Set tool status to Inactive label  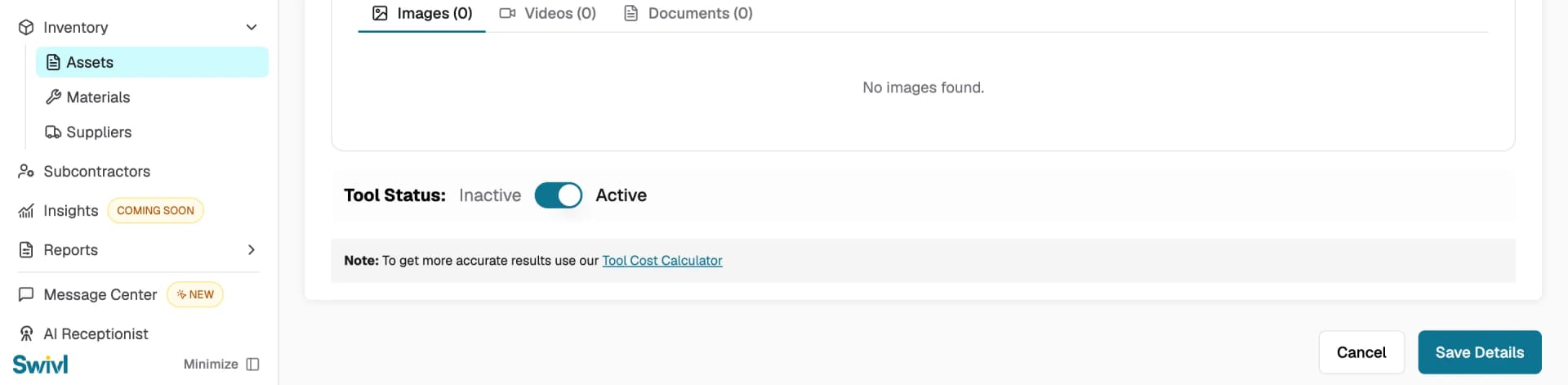pyautogui.click(x=490, y=195)
